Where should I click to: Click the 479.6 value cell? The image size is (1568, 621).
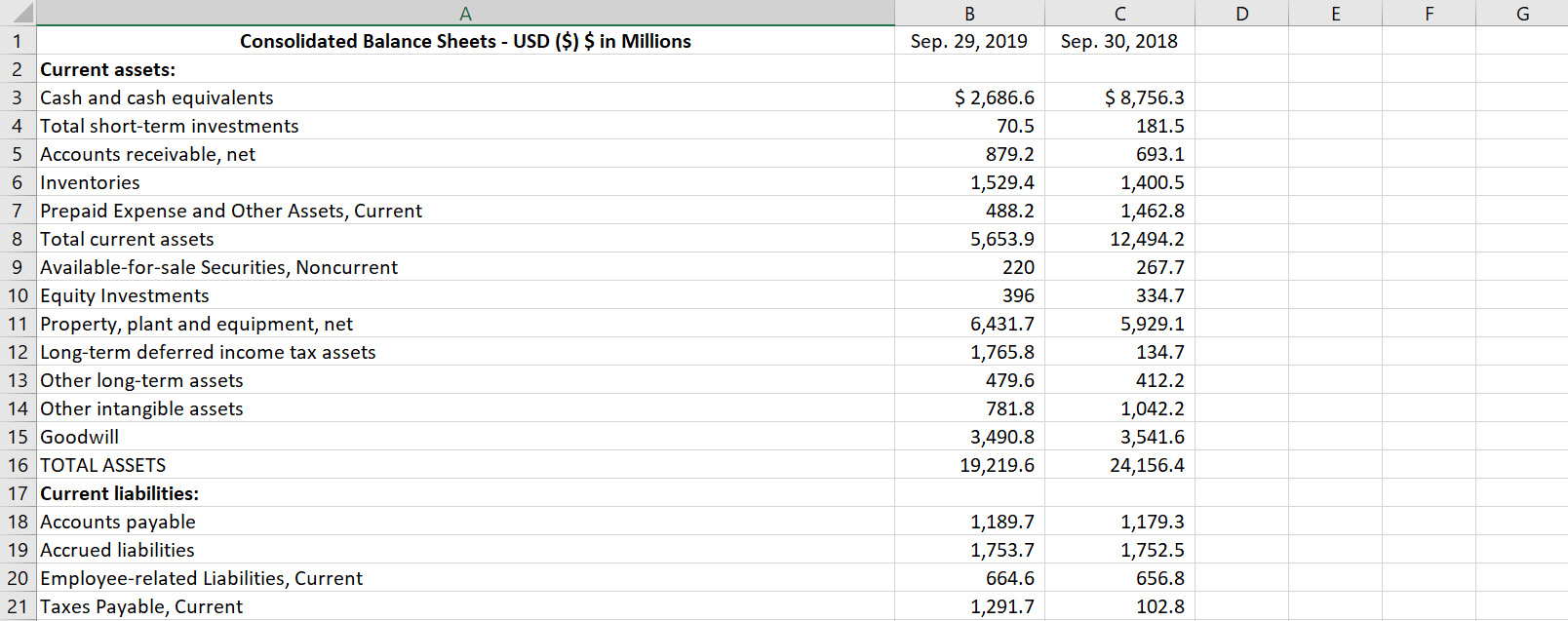[969, 380]
